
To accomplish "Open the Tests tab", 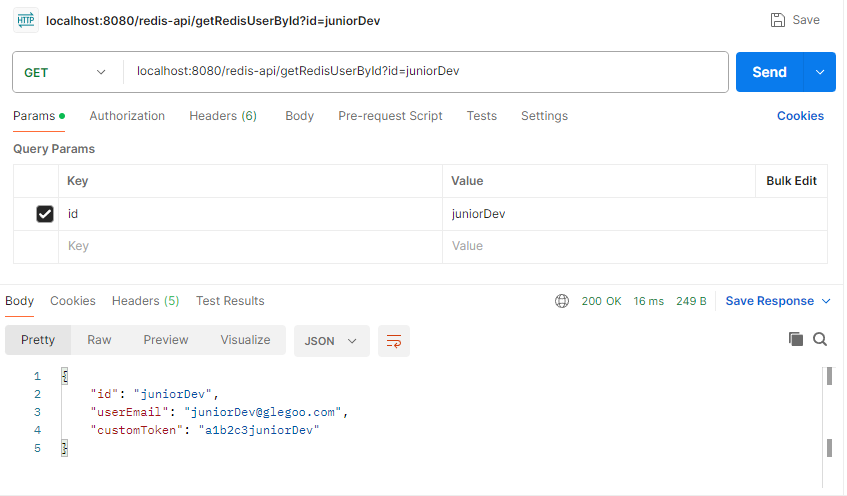I will click(482, 116).
